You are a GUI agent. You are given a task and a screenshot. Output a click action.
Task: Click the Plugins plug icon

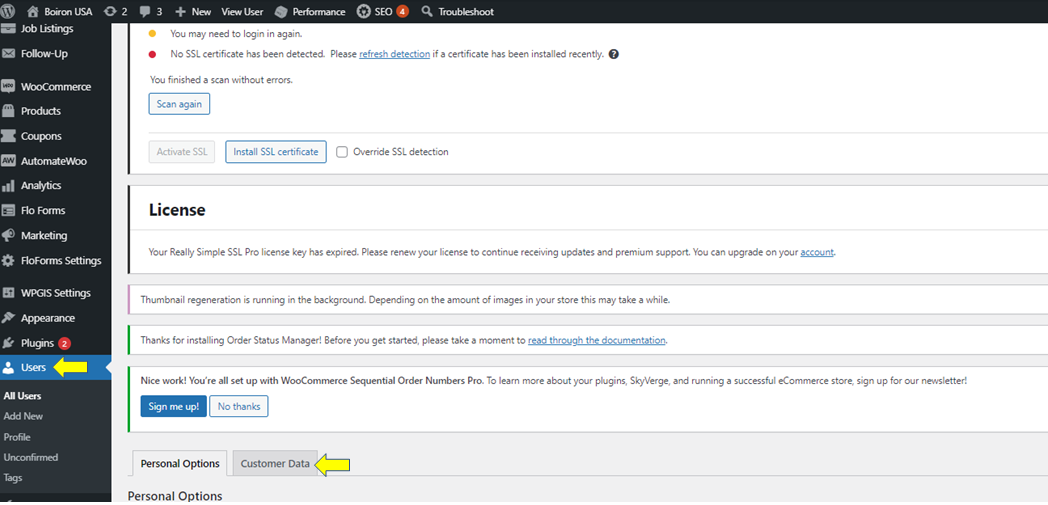coord(9,343)
